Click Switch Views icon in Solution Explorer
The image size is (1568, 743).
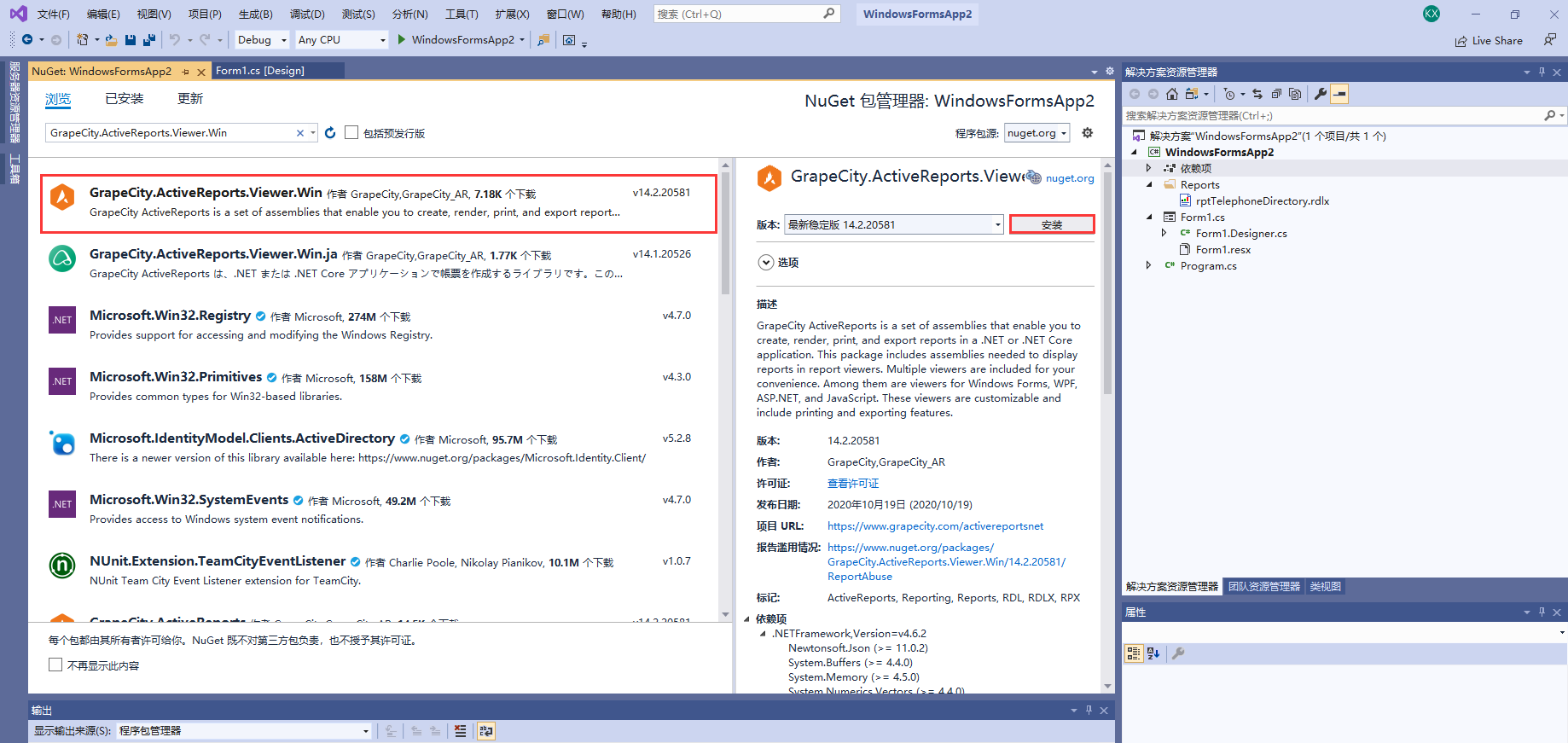click(x=1192, y=94)
